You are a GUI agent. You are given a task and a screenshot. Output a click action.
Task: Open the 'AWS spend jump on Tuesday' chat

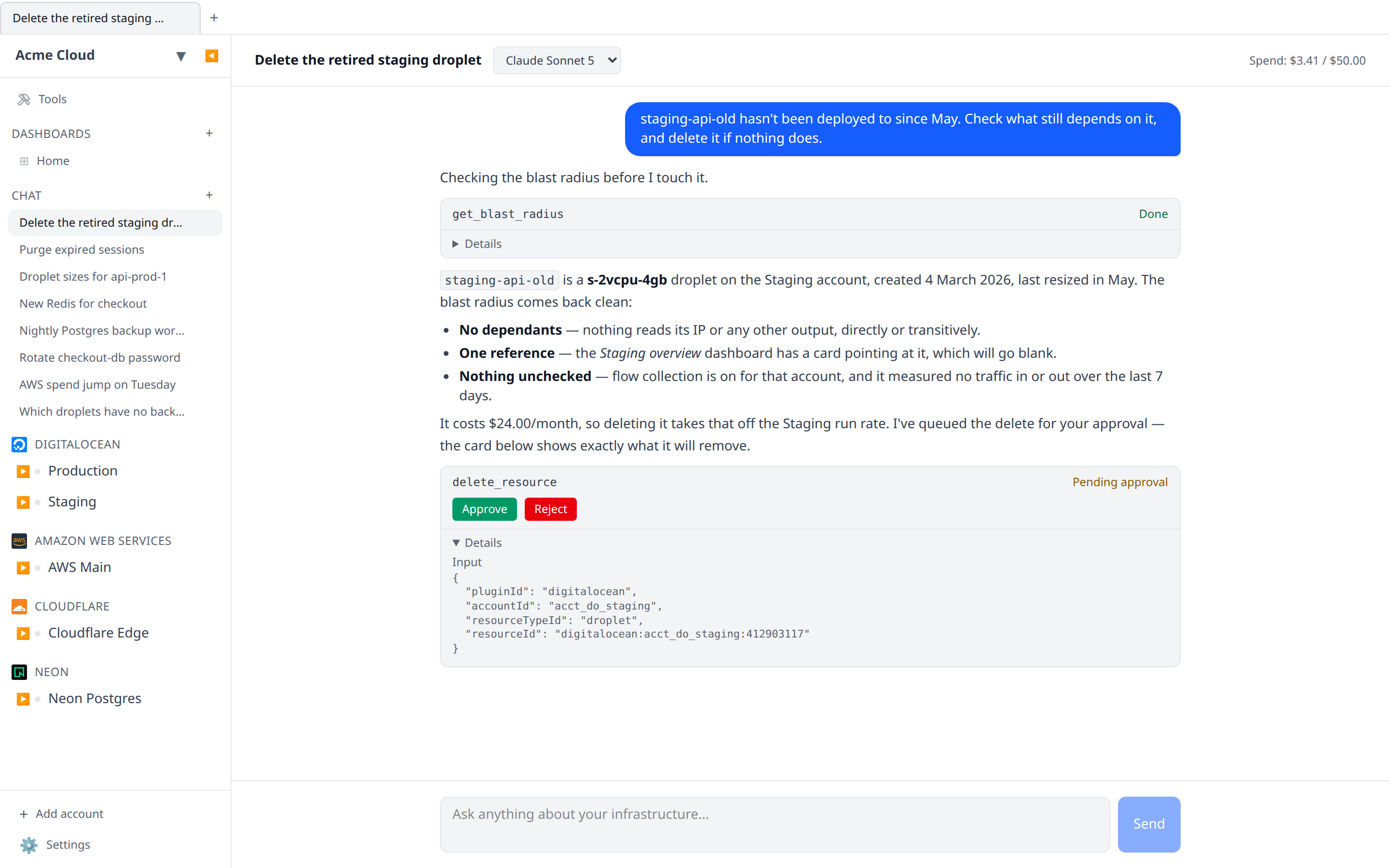115,385
